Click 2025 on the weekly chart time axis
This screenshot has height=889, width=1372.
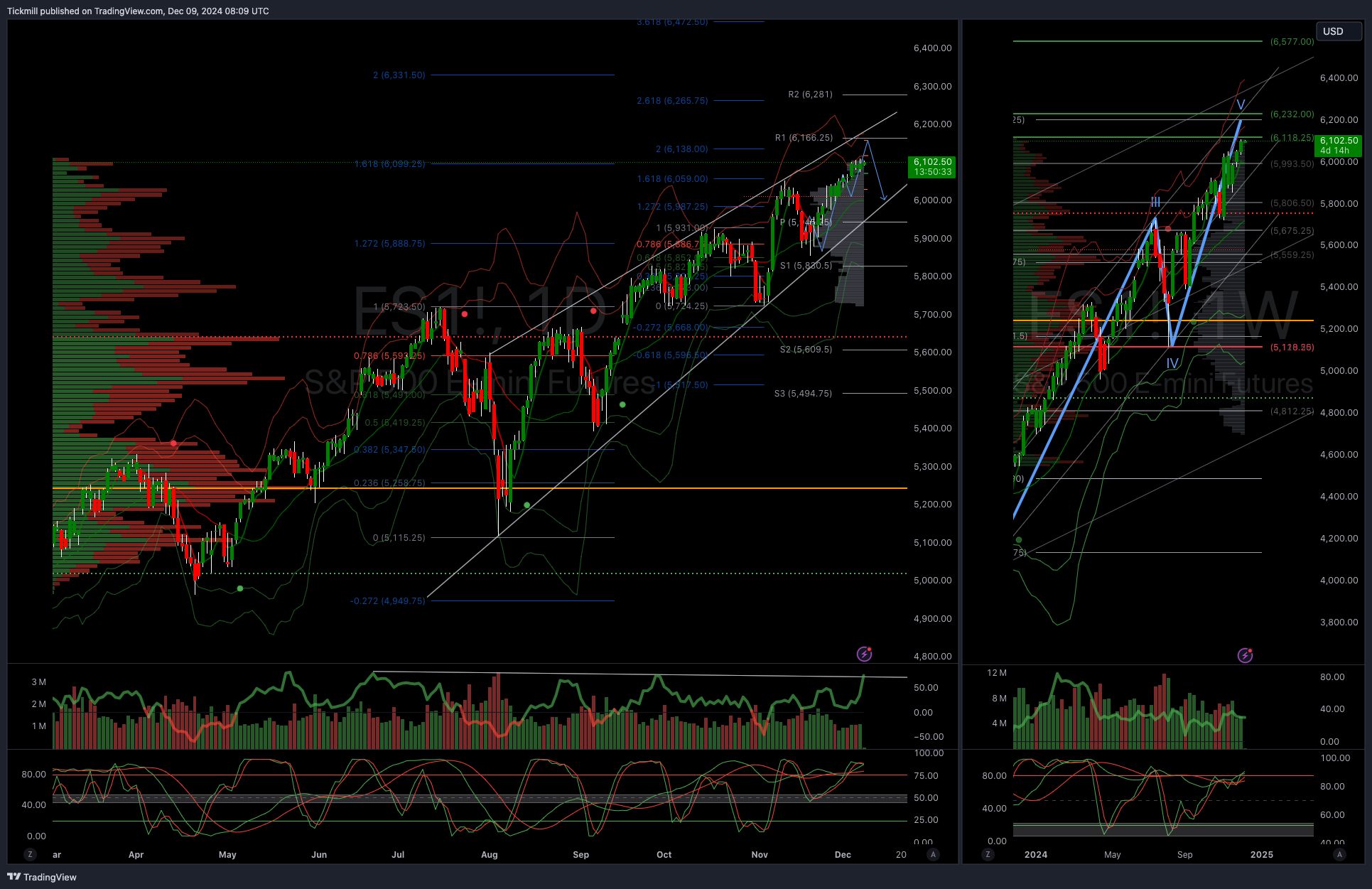pos(1262,854)
